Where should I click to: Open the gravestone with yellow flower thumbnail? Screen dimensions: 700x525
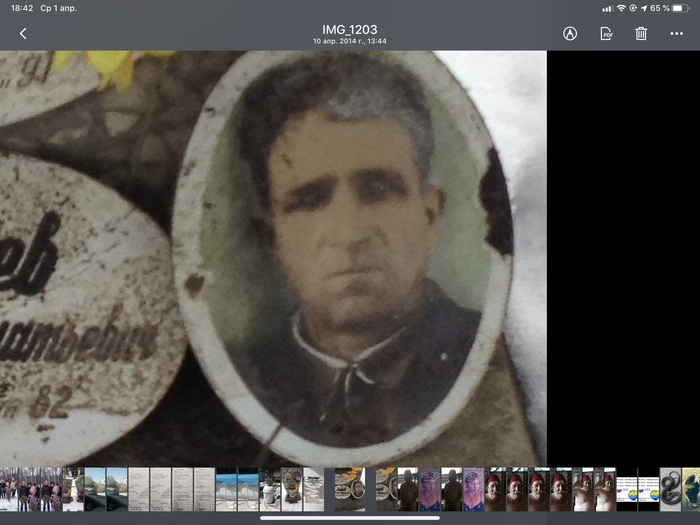tap(292, 489)
